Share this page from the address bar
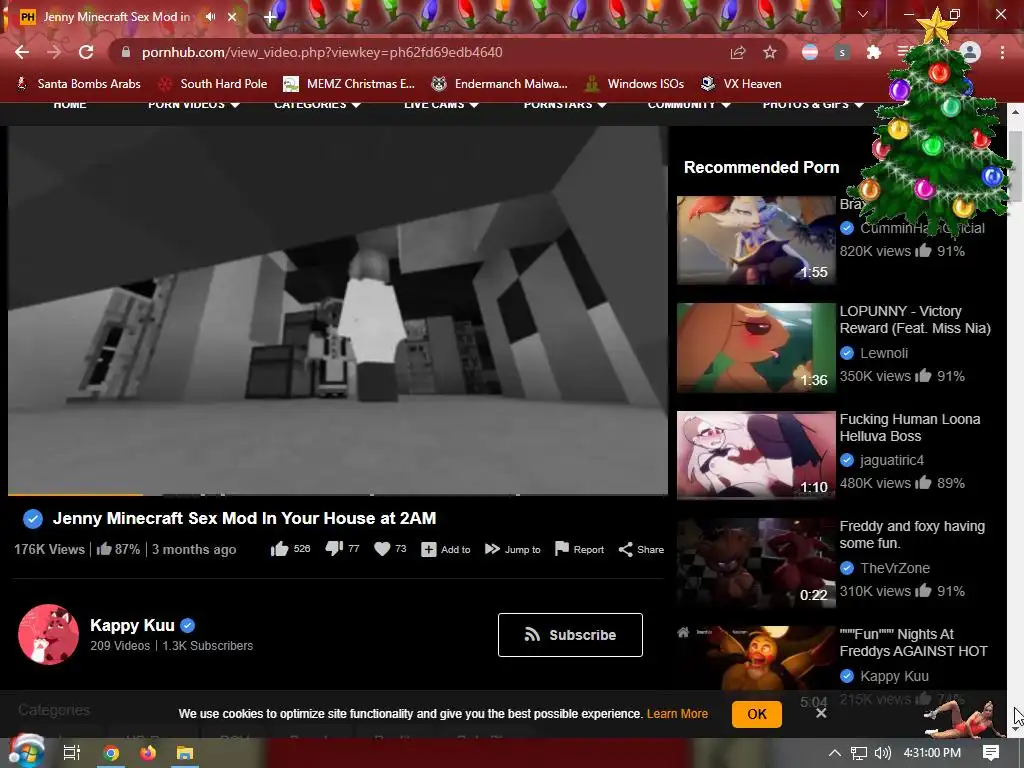Image resolution: width=1024 pixels, height=768 pixels. [738, 52]
